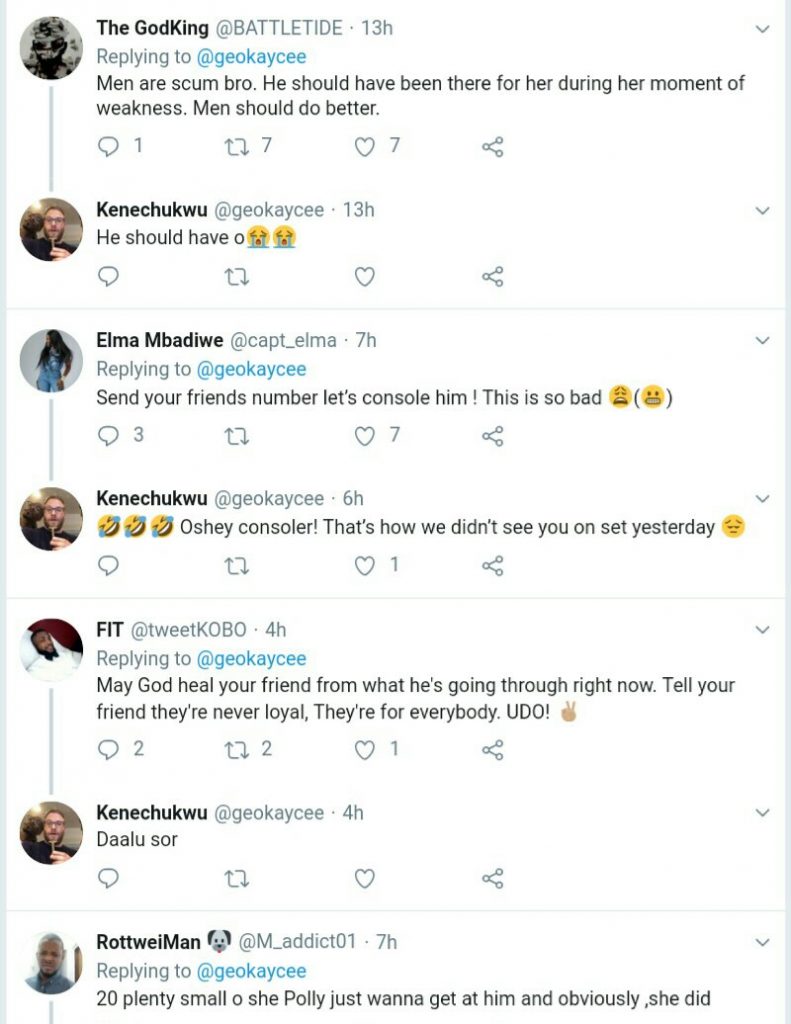
Task: Share FIT's tweet about loyalty
Action: 492,749
